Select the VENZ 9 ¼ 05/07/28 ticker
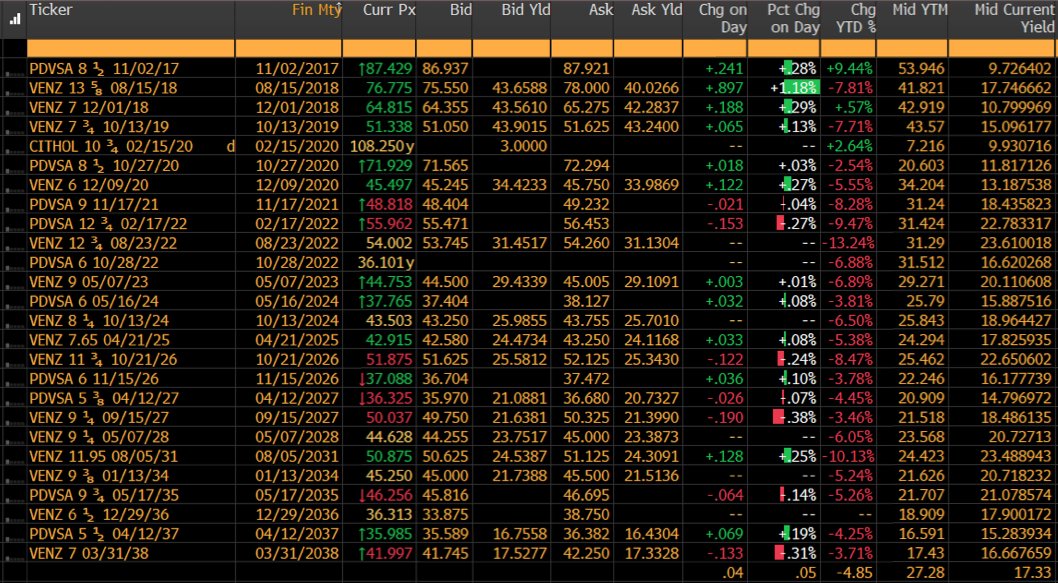This screenshot has width=1058, height=583. coord(99,437)
